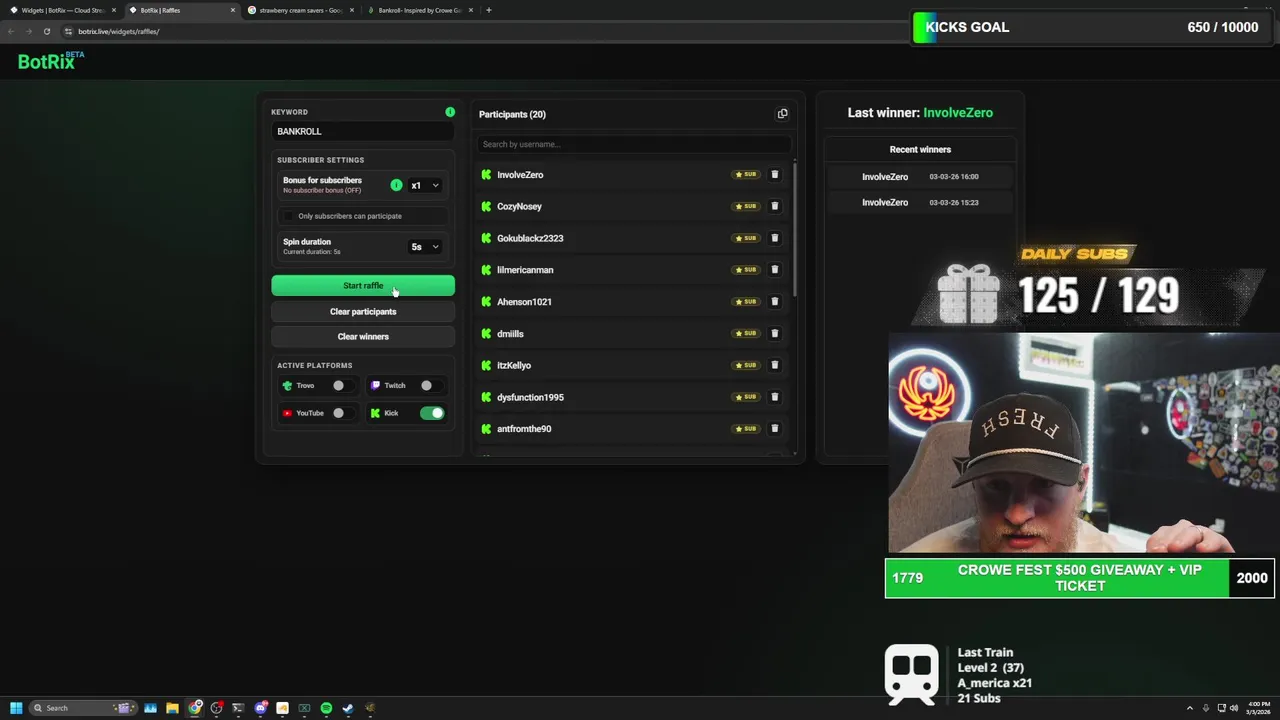The width and height of the screenshot is (1280, 720).
Task: Delete participant CozyNosey with the trash icon
Action: click(x=774, y=206)
